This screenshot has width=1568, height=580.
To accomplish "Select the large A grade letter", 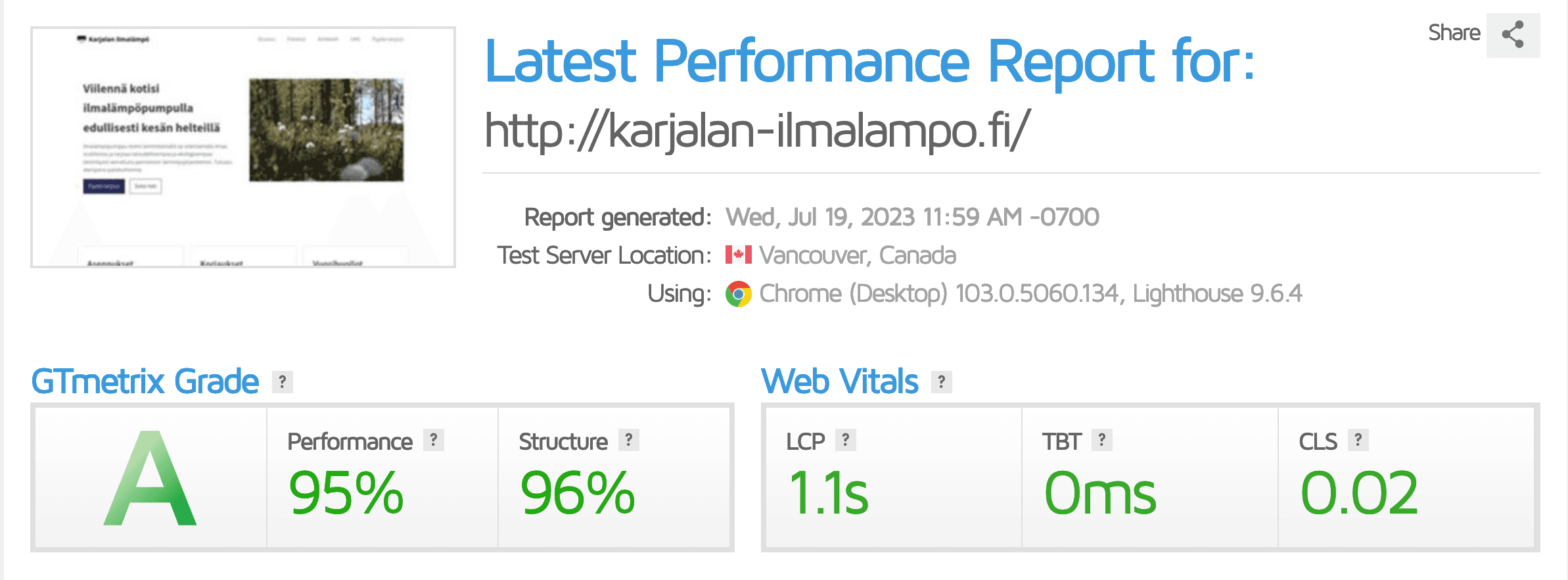I will (x=150, y=479).
